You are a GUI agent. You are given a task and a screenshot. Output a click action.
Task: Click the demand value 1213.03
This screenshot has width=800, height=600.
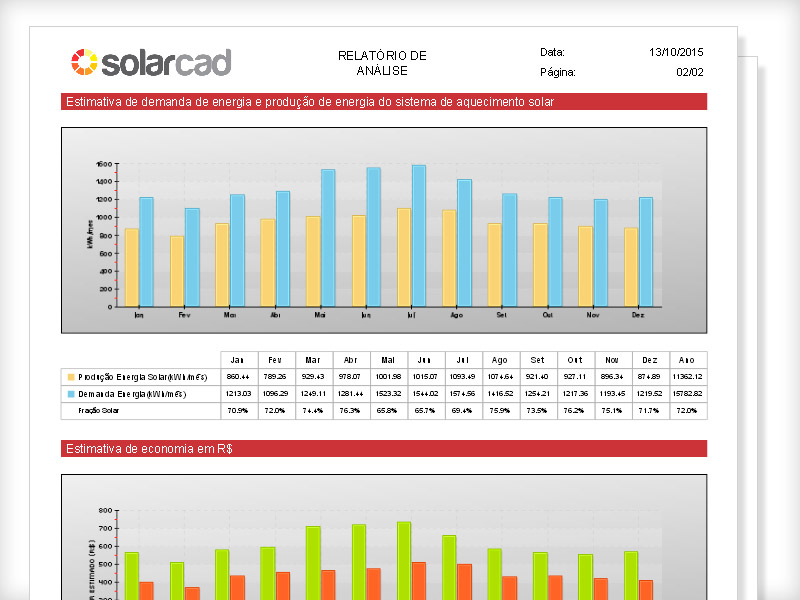[x=238, y=393]
